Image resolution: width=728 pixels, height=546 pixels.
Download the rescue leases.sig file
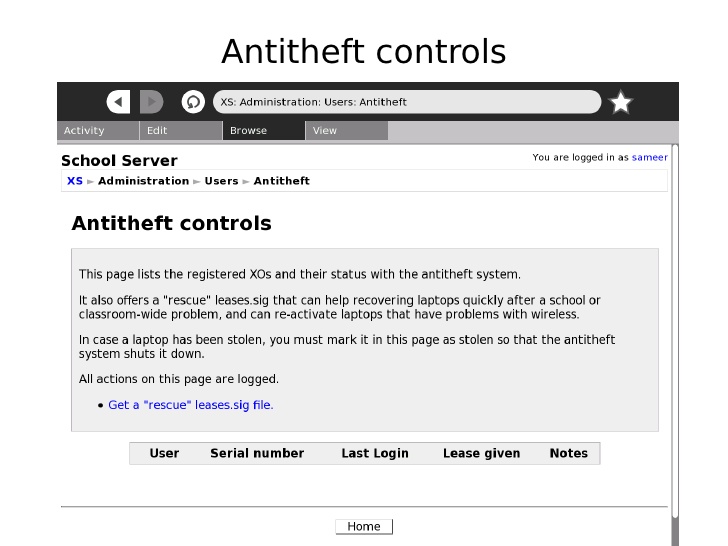click(190, 405)
